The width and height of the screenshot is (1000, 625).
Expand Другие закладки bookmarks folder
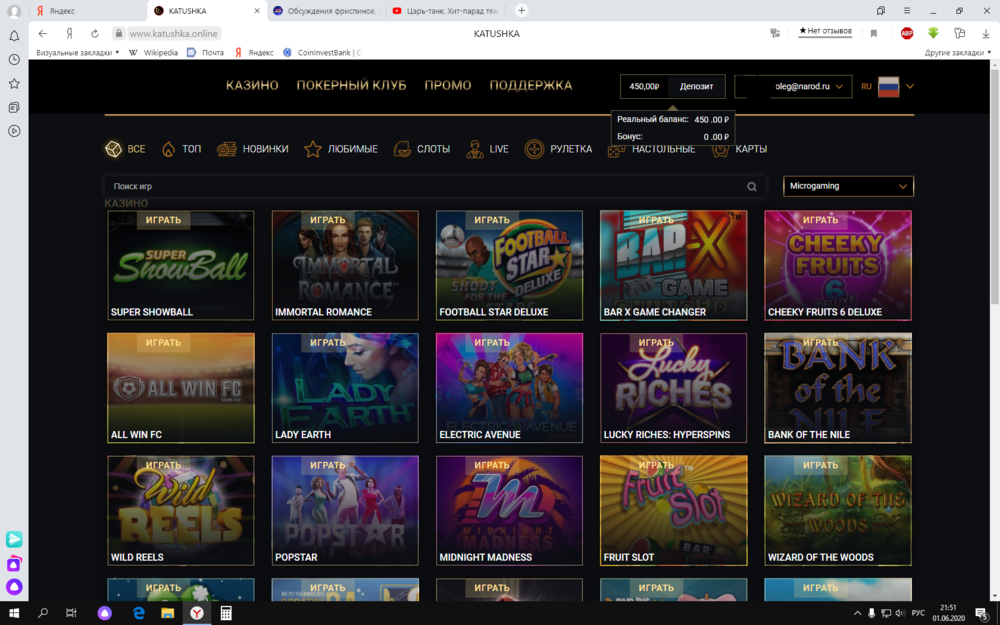[957, 52]
